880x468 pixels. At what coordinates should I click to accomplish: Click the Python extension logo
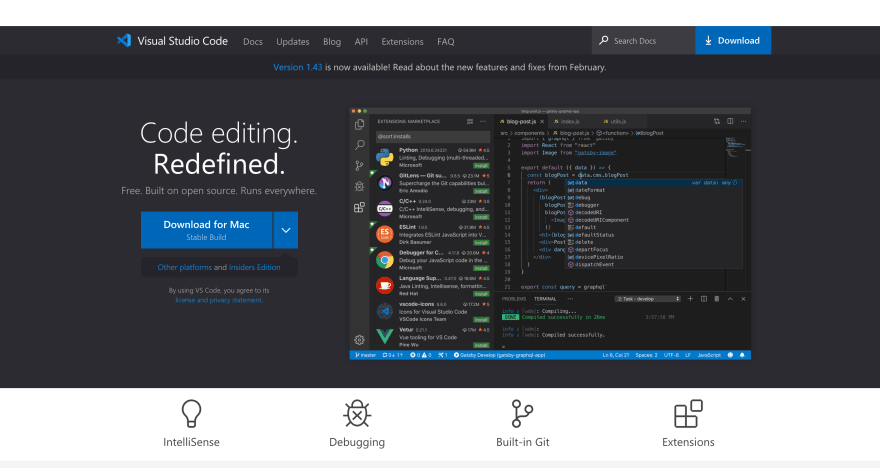click(384, 157)
